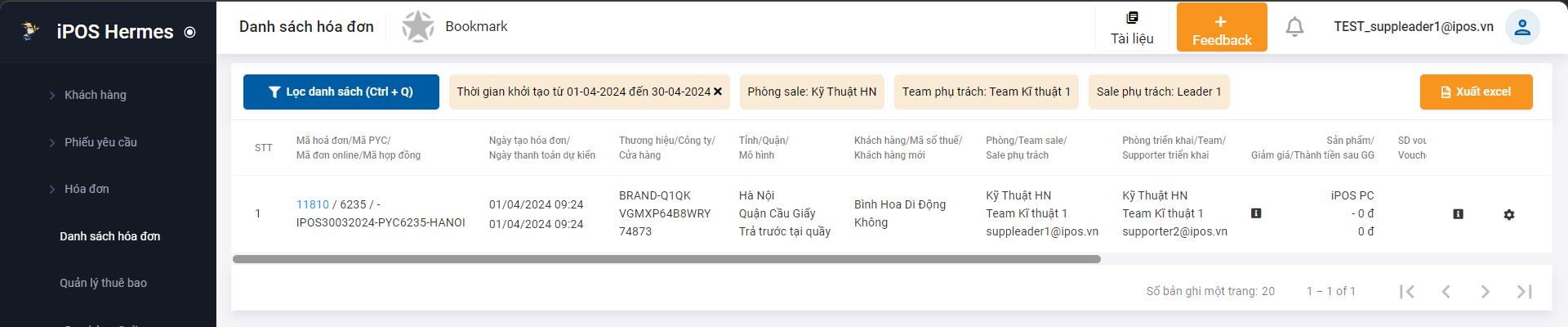Open Tài liệu documents
Viewport: 1568px width, 327px height.
[1132, 28]
